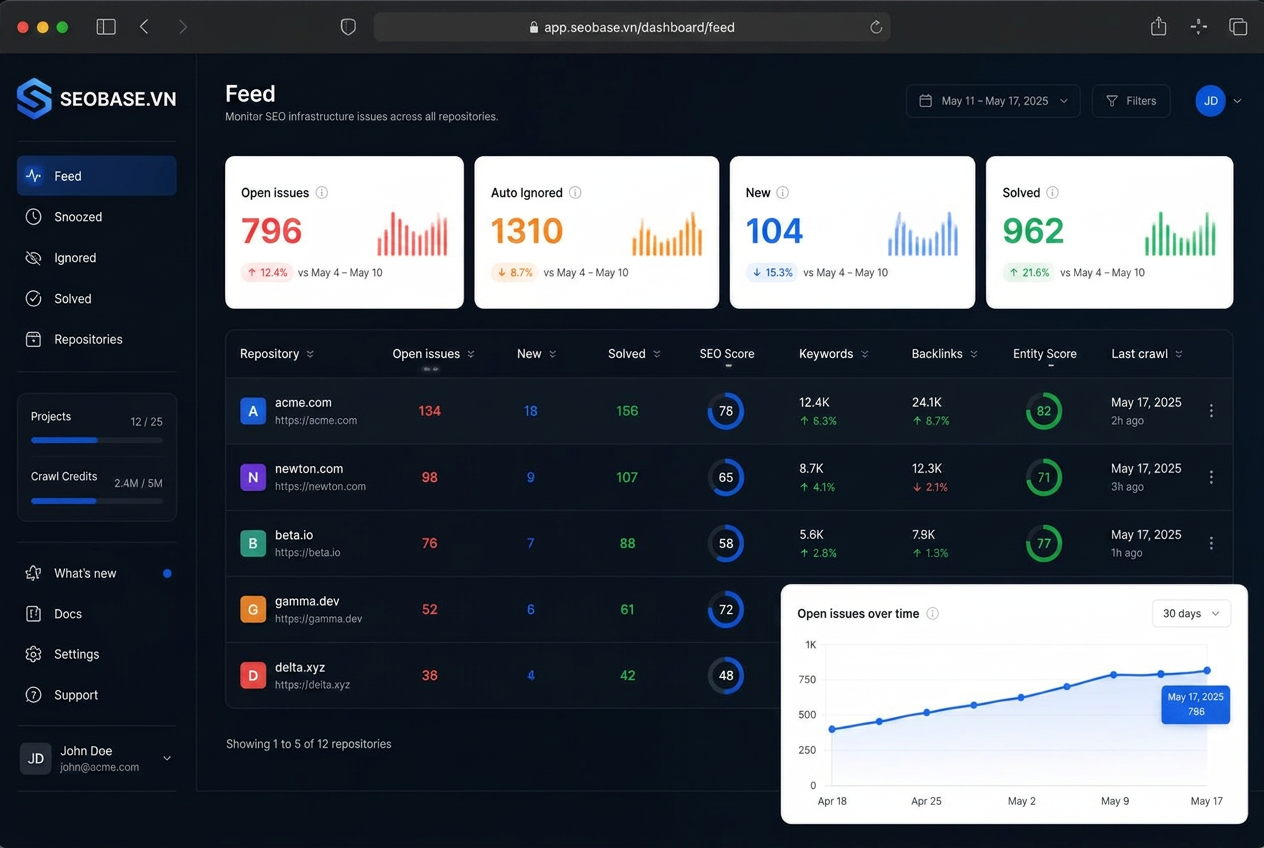Open the Solved sidebar item

pos(97,299)
